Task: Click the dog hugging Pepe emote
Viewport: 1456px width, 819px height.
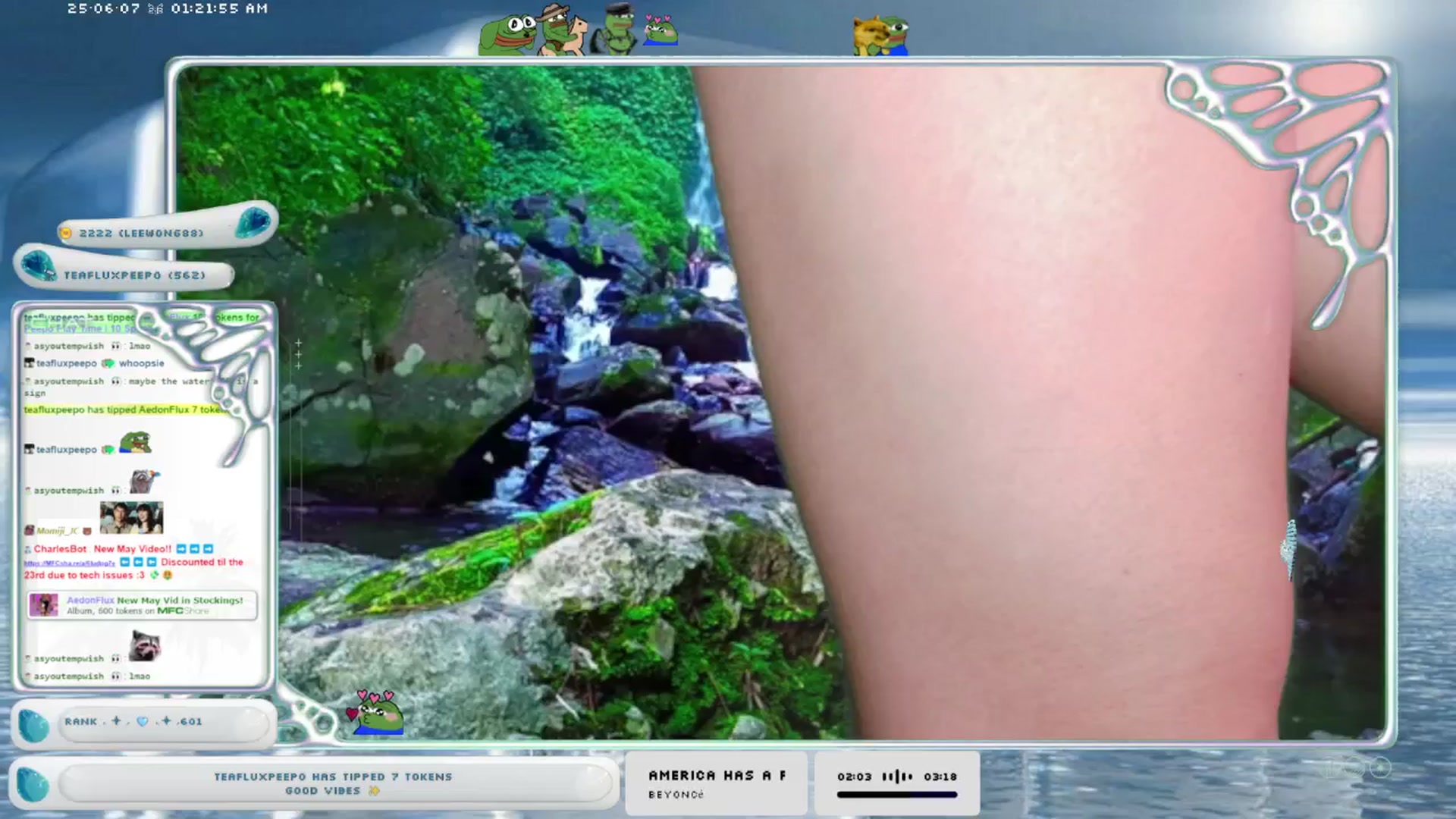Action: point(880,36)
